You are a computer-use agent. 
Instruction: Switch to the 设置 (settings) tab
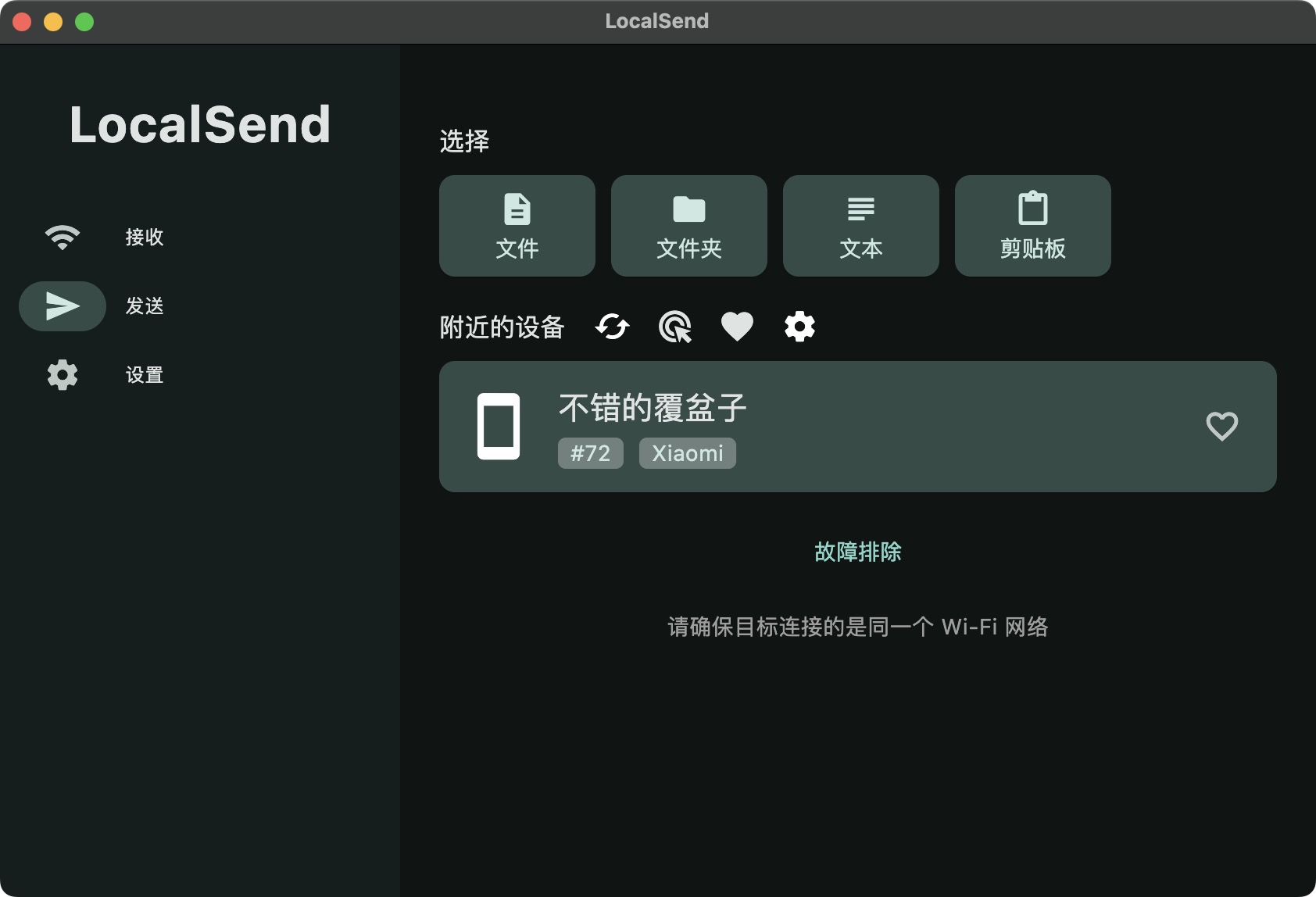tap(144, 375)
